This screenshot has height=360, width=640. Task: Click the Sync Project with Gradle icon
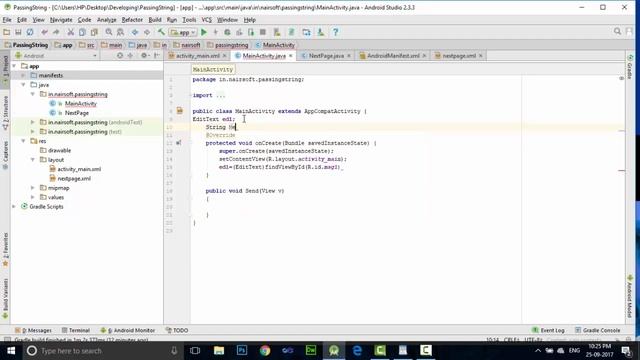click(x=291, y=32)
